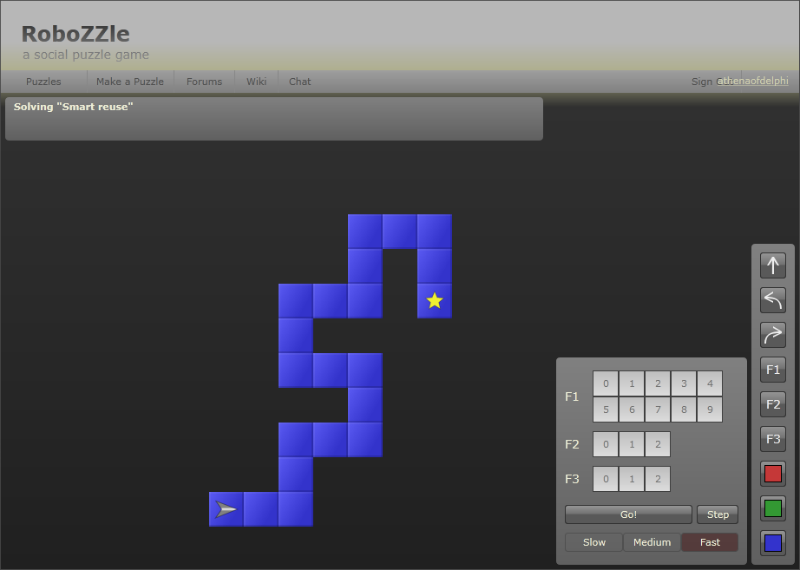Go to the Forums tab
The width and height of the screenshot is (800, 570).
click(x=204, y=82)
